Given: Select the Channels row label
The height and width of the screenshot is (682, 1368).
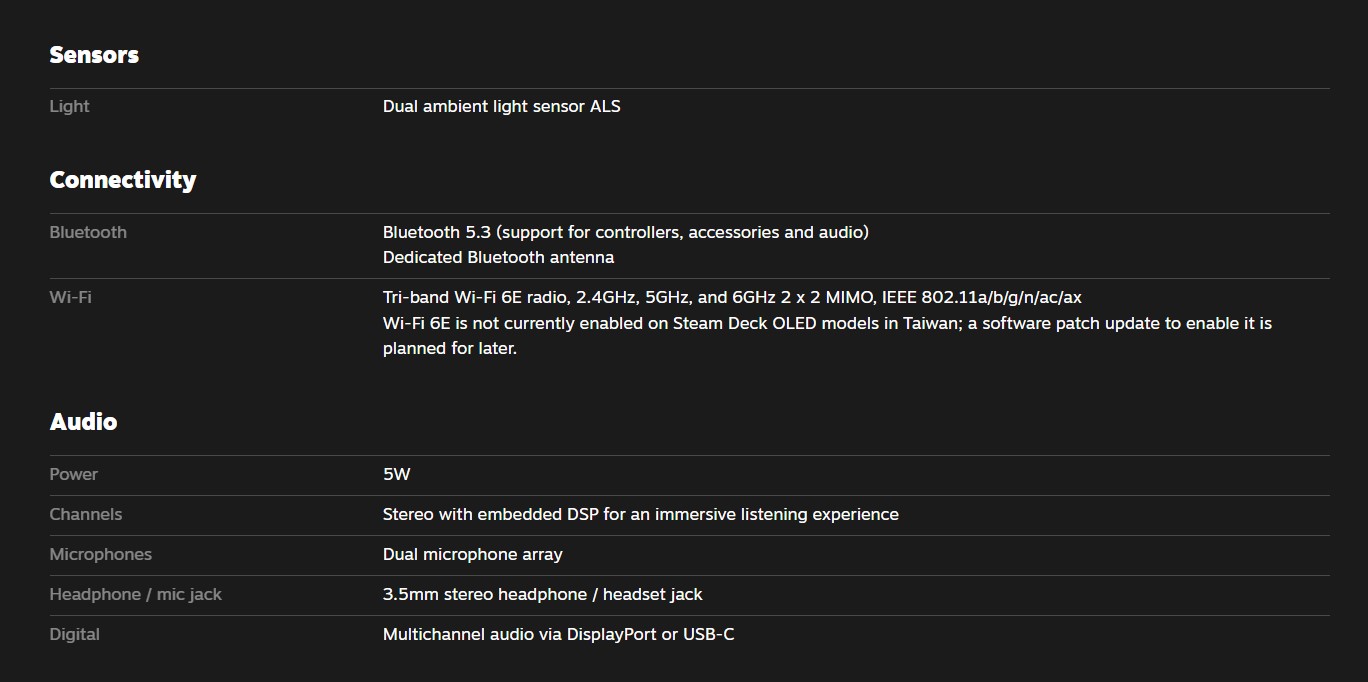Looking at the screenshot, I should pyautogui.click(x=85, y=514).
